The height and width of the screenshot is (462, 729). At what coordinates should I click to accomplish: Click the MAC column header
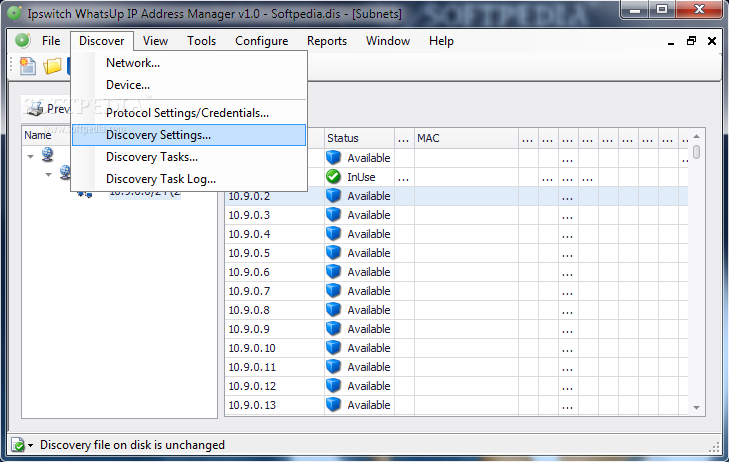[466, 138]
